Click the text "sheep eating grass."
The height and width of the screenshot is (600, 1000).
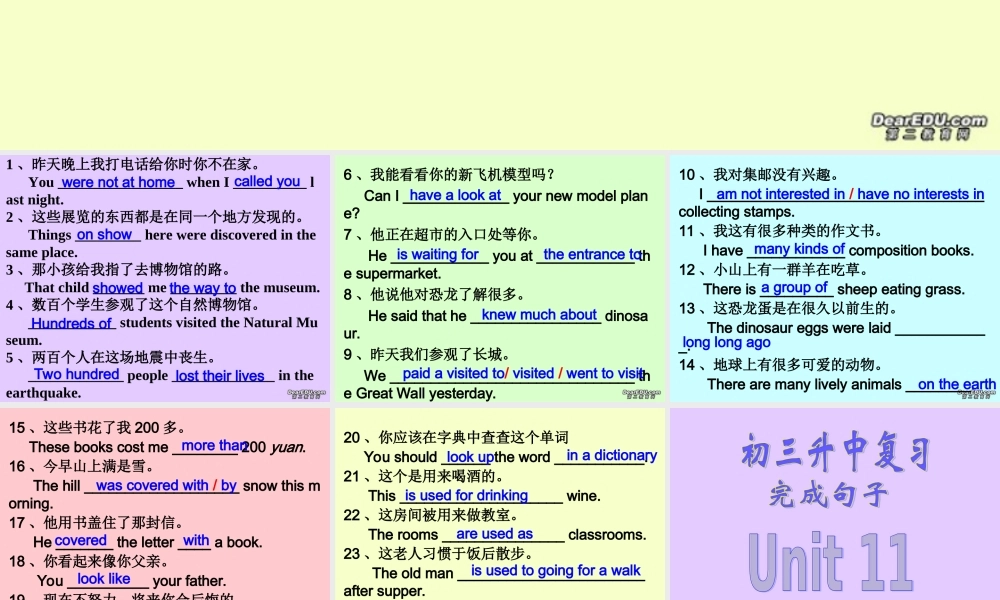901,289
